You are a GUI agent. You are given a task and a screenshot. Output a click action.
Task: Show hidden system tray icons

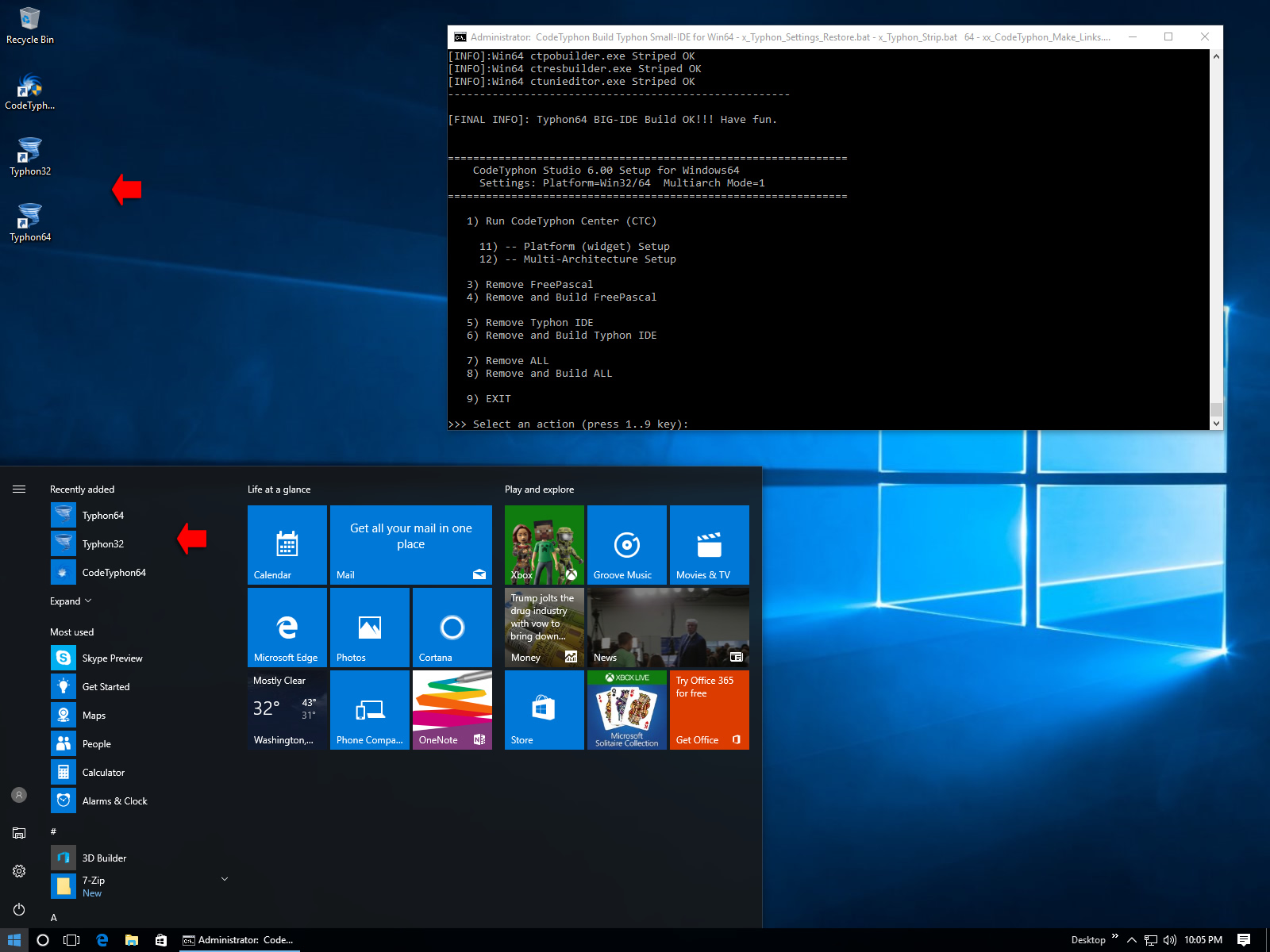(1132, 940)
